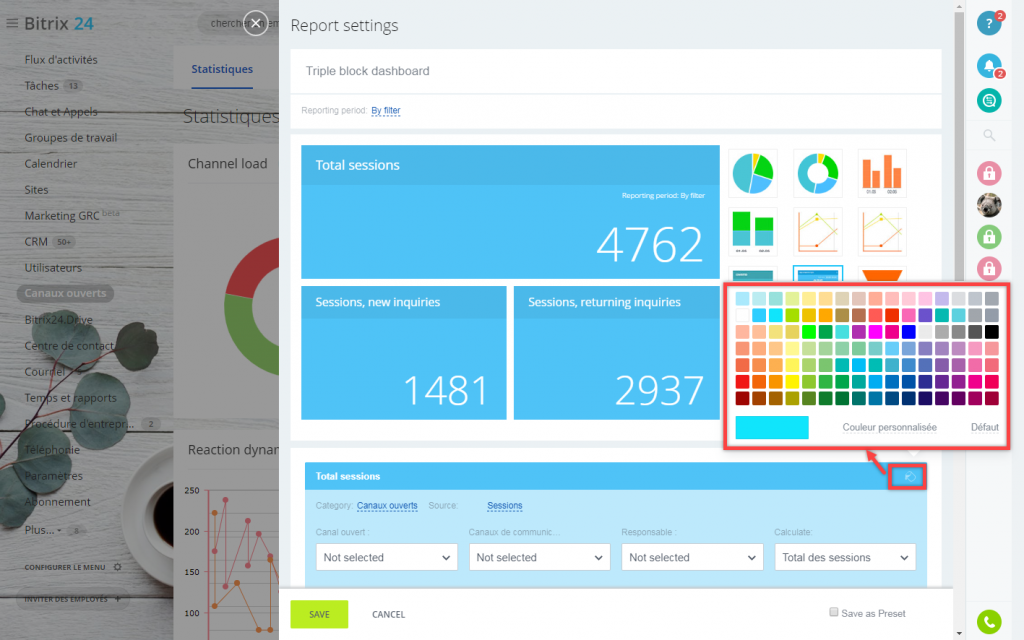Open the Responsable dropdown
Image resolution: width=1024 pixels, height=640 pixels.
pos(692,557)
